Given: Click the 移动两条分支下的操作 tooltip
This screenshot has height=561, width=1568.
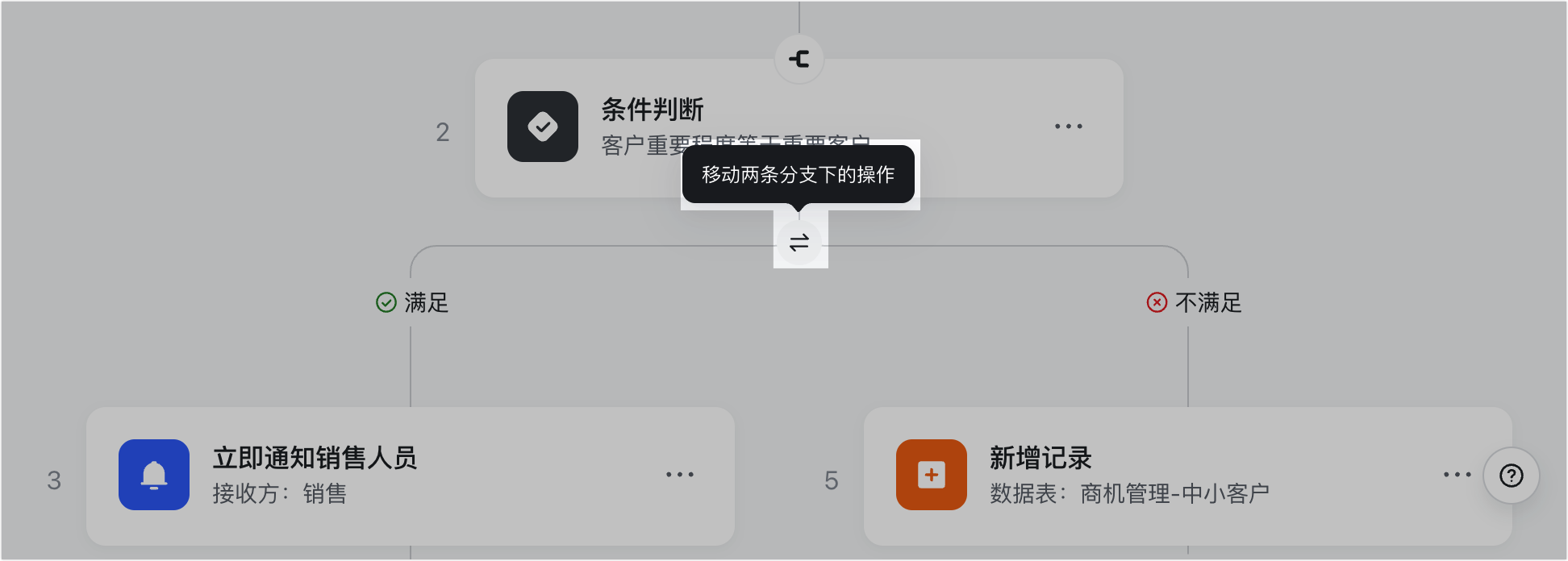Looking at the screenshot, I should pyautogui.click(x=799, y=174).
